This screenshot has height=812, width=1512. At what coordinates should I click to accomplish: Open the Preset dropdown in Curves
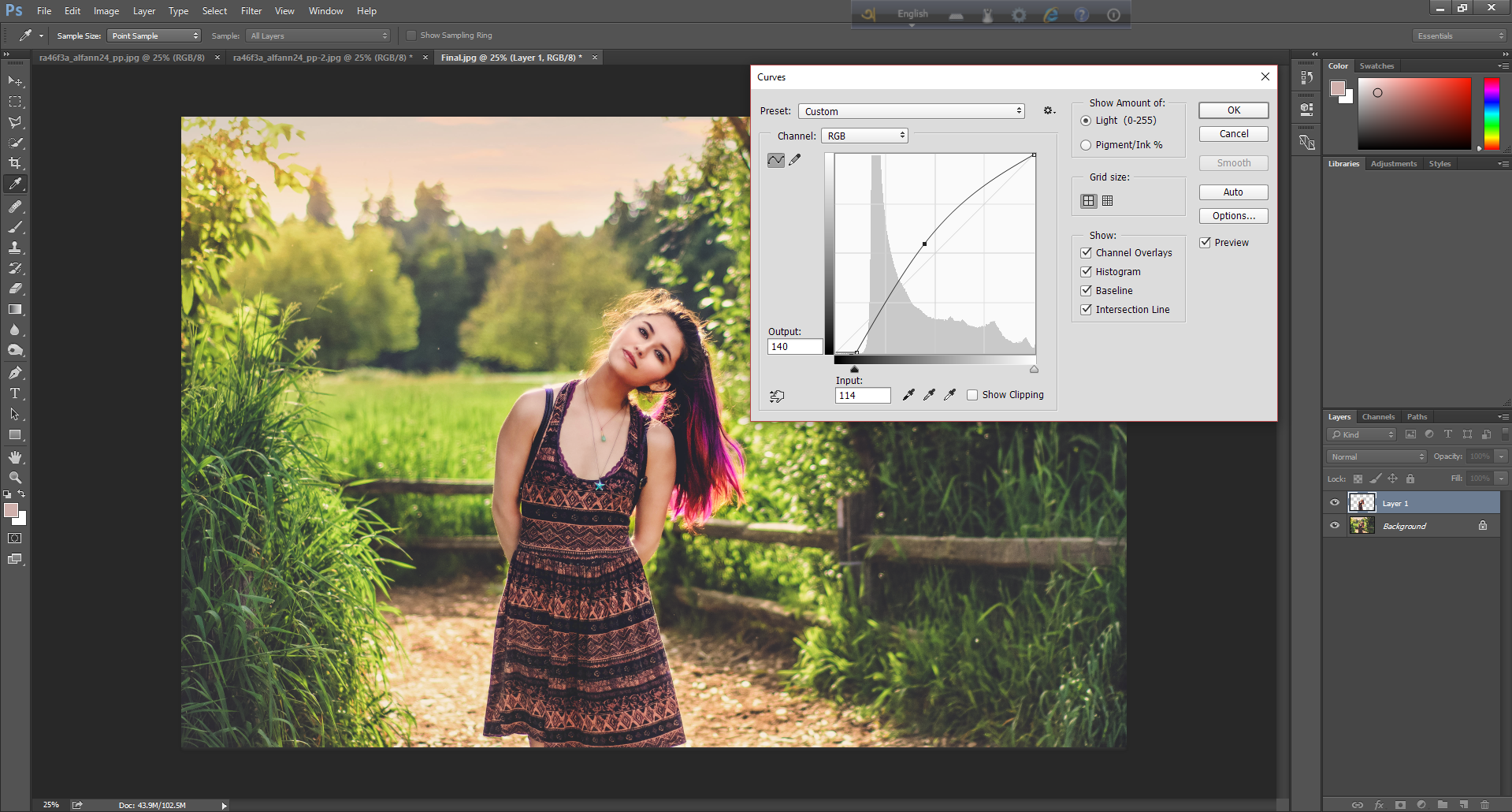(x=912, y=111)
